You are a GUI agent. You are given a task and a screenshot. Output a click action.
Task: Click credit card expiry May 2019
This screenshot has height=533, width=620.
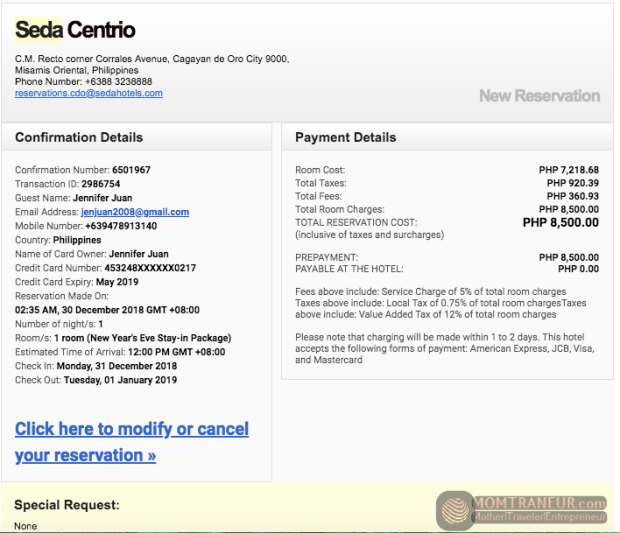117,282
